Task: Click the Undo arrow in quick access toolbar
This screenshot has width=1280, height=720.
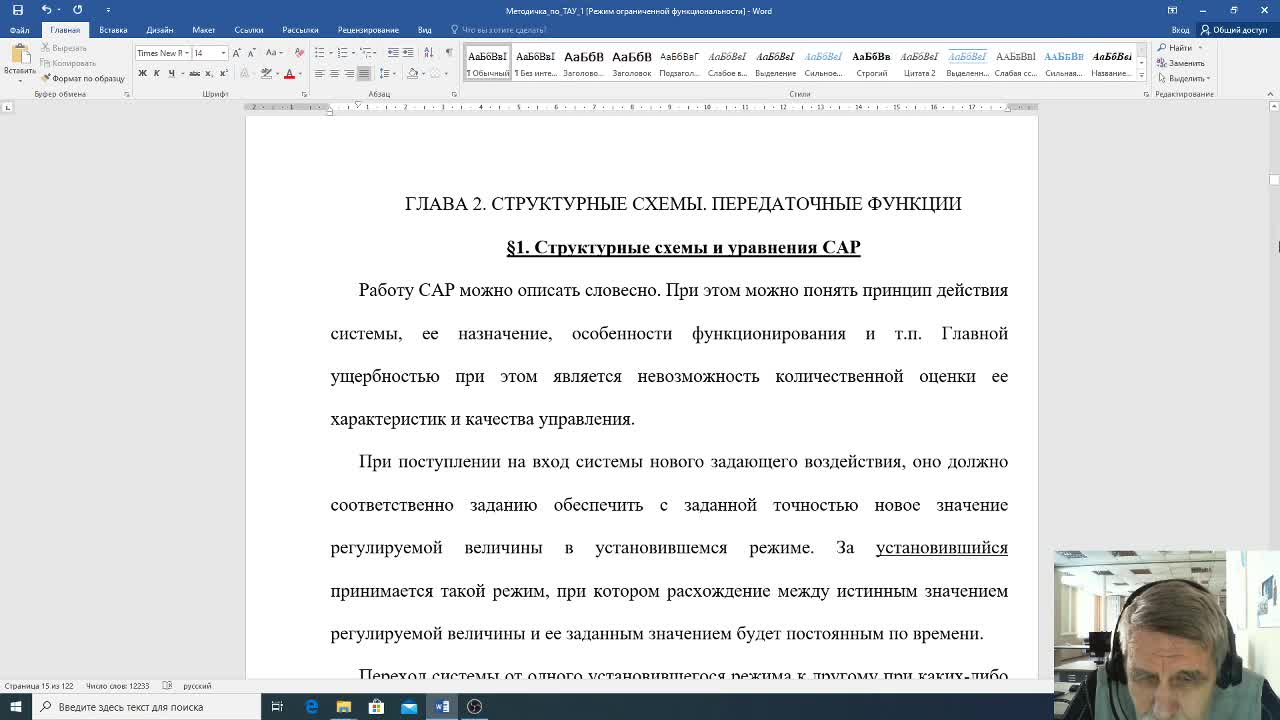Action: 45,10
